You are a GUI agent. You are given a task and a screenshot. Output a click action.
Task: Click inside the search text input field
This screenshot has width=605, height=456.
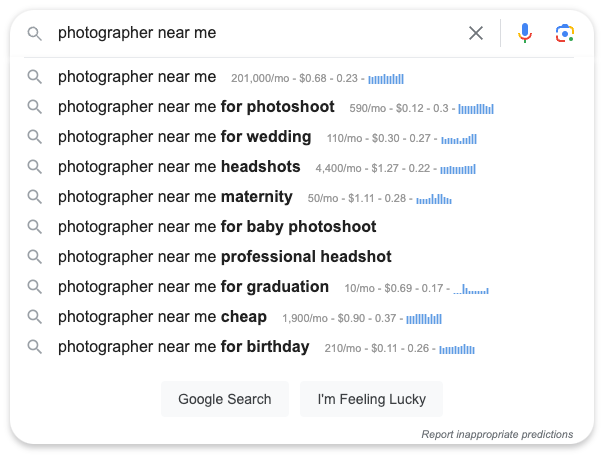coord(259,33)
